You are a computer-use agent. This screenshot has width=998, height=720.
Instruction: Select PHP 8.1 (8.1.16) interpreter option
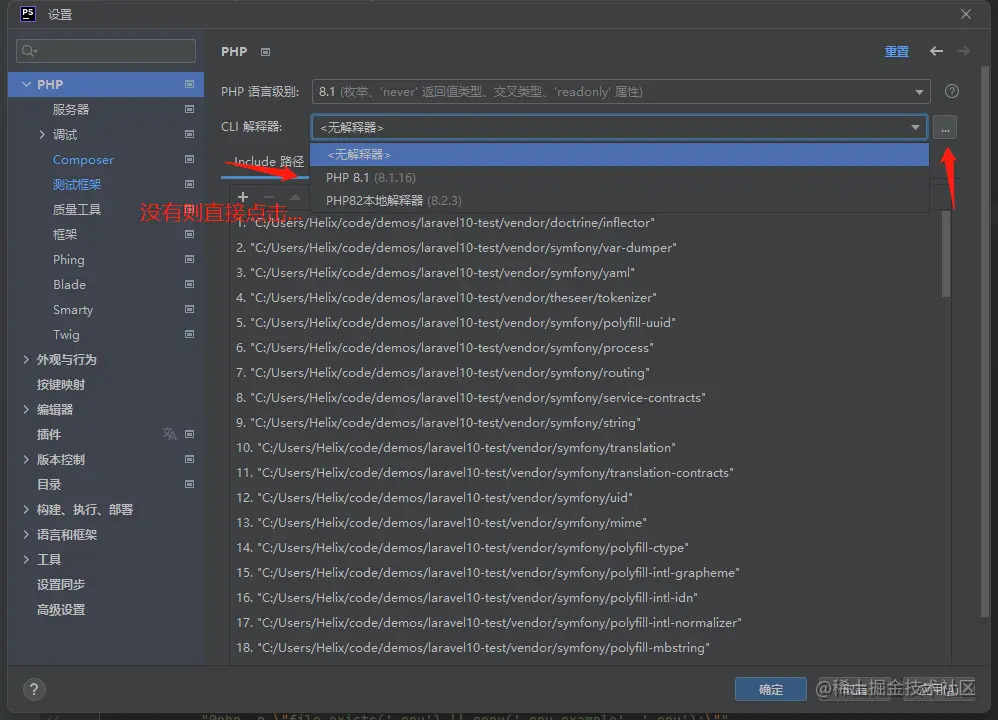(619, 178)
